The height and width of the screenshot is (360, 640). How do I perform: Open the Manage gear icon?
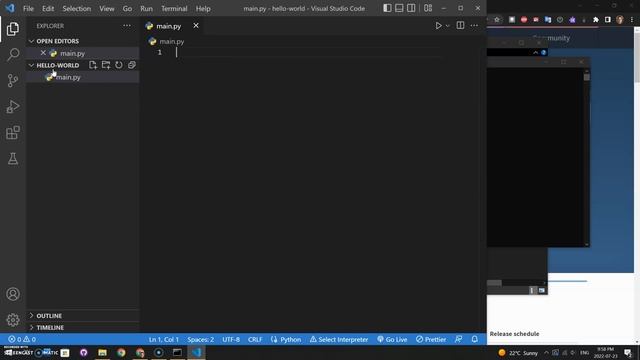(x=13, y=320)
